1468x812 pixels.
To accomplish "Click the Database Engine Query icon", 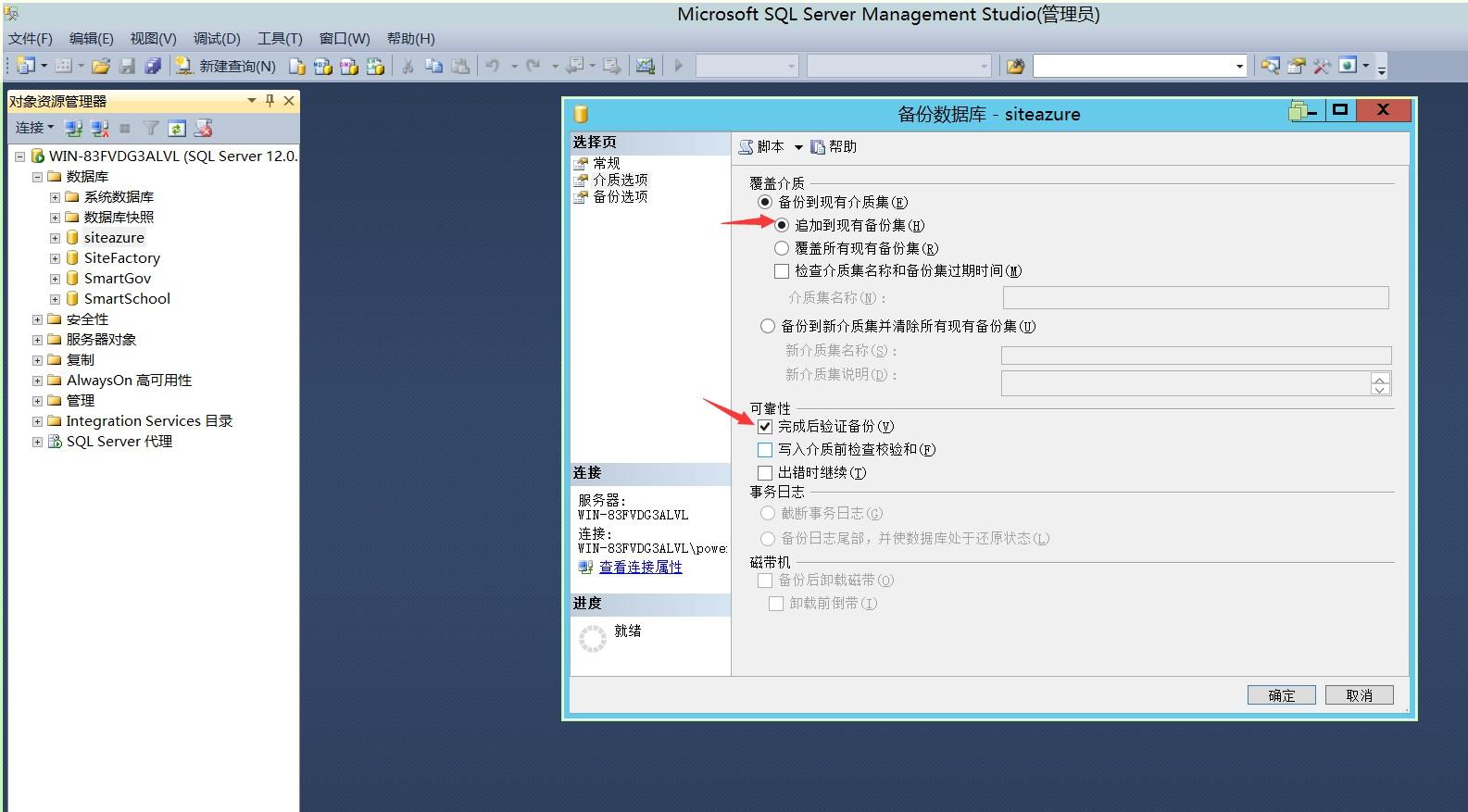I will [297, 66].
